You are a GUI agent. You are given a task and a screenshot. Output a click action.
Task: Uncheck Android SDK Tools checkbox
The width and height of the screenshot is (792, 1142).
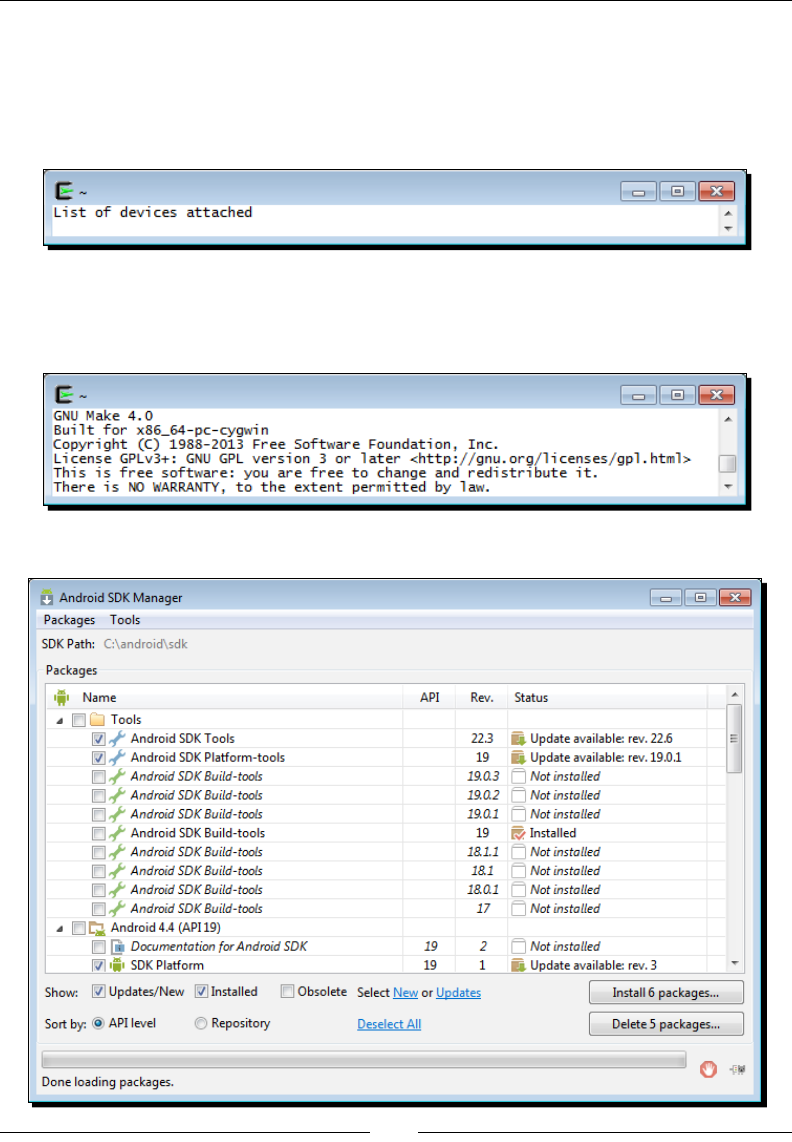98,739
